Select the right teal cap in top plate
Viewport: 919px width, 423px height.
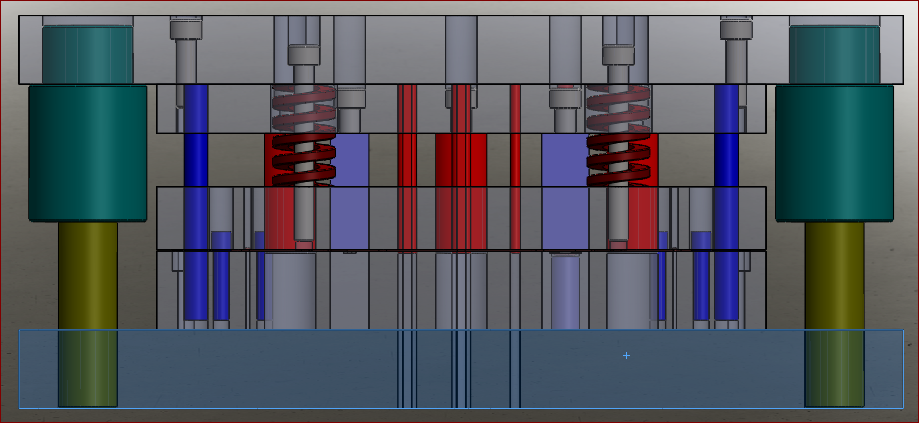tap(834, 54)
